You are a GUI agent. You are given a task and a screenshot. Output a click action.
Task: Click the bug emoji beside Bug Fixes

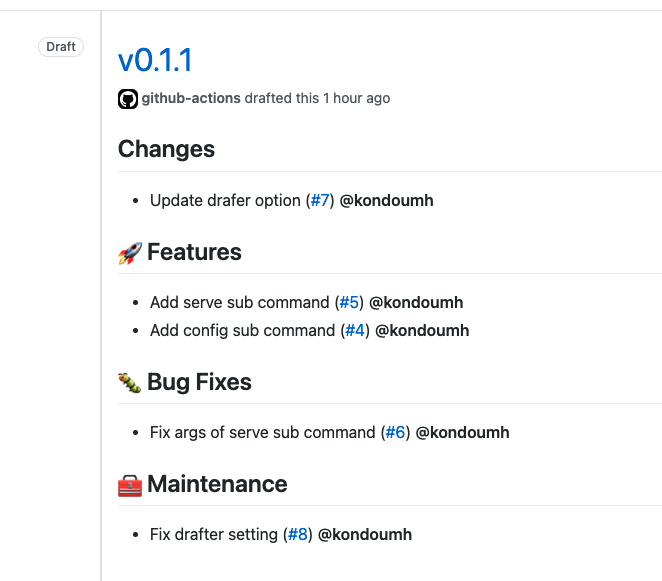(x=130, y=383)
